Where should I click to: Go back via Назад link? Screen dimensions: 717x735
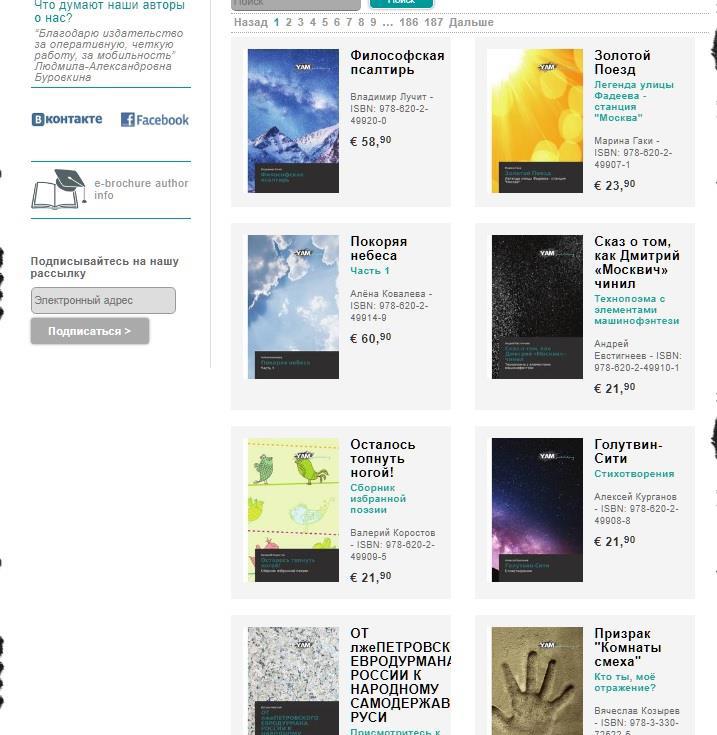pos(251,22)
